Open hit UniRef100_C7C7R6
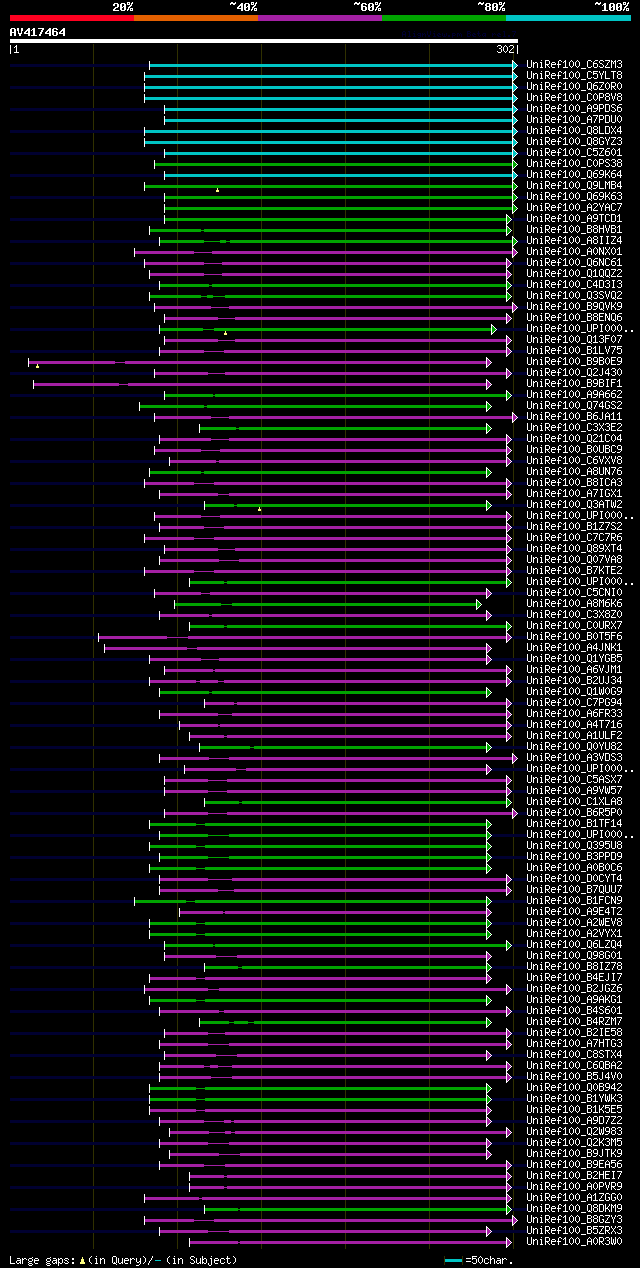Image resolution: width=640 pixels, height=1268 pixels. tap(574, 537)
